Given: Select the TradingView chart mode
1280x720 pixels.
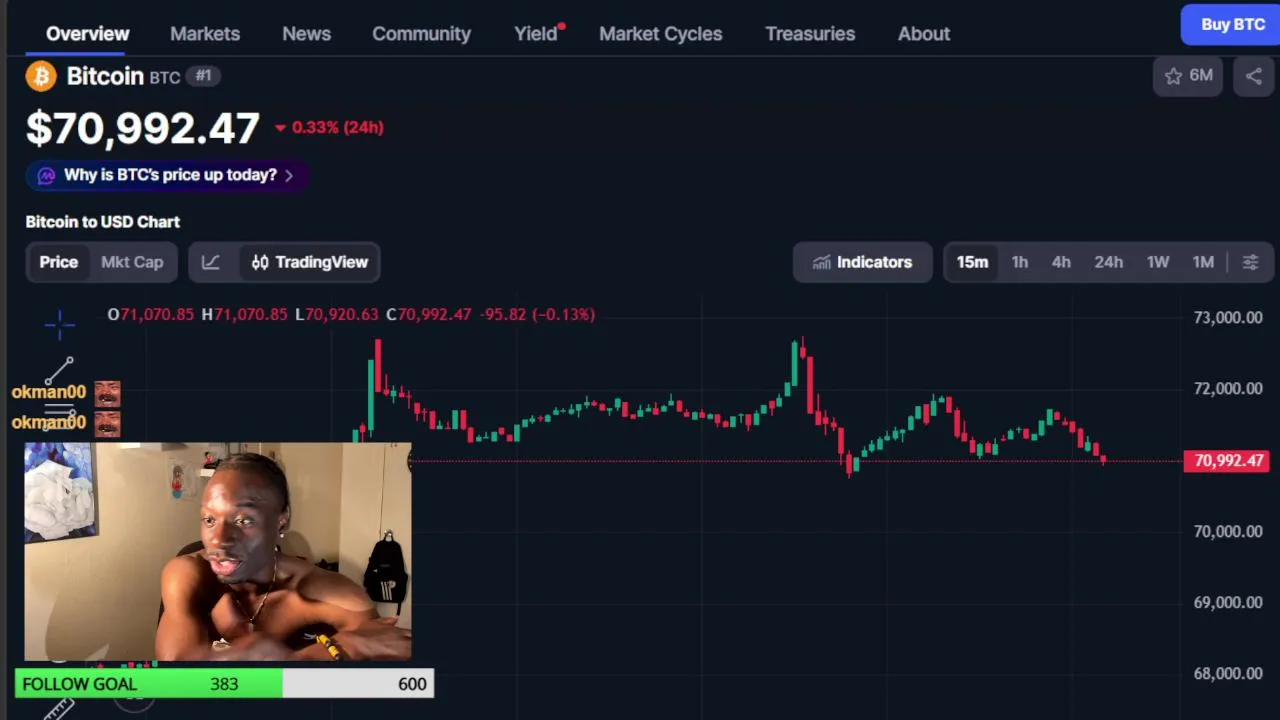Looking at the screenshot, I should 310,262.
